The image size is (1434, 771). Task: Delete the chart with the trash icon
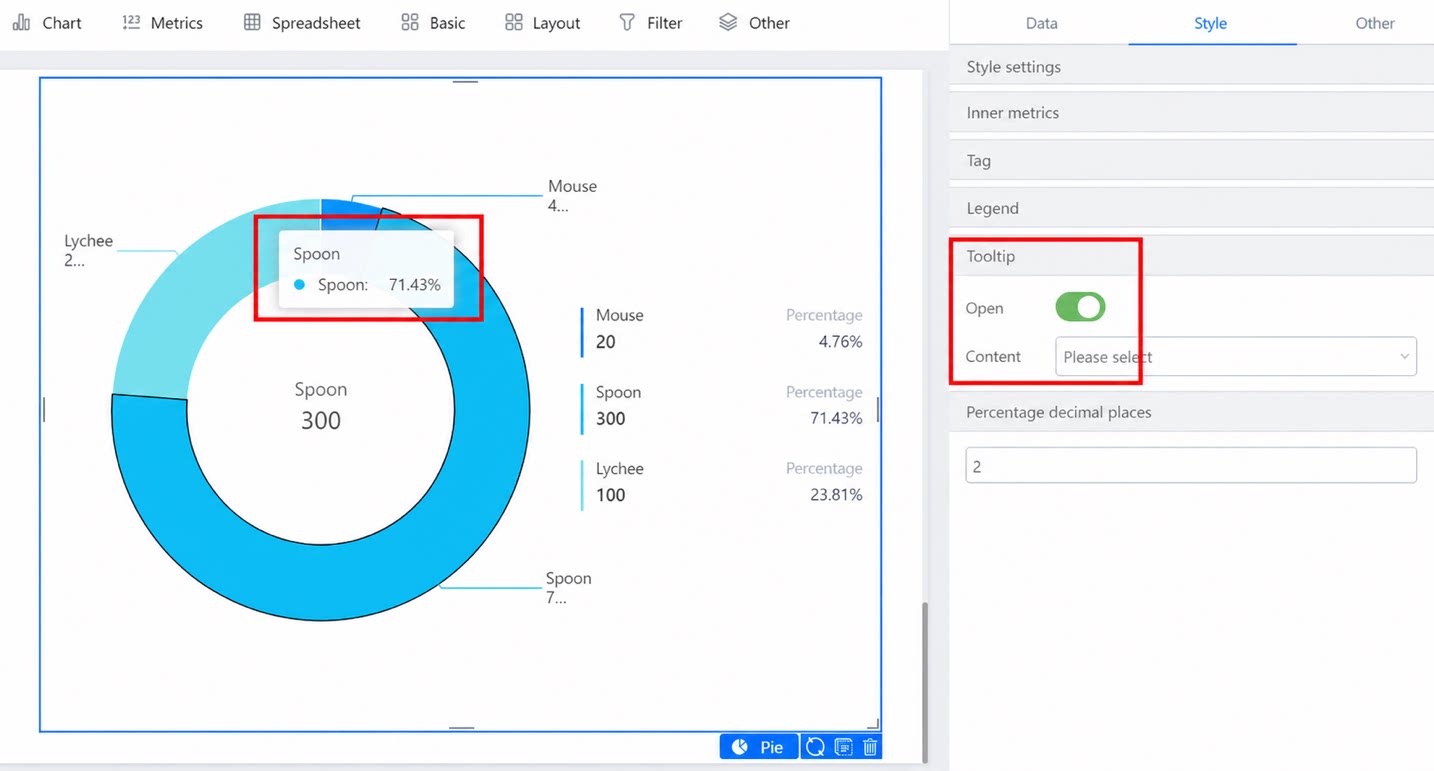[x=870, y=747]
